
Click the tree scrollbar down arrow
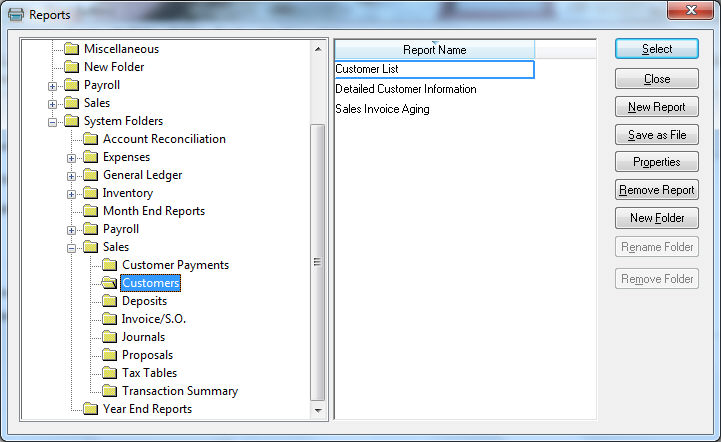pos(318,410)
